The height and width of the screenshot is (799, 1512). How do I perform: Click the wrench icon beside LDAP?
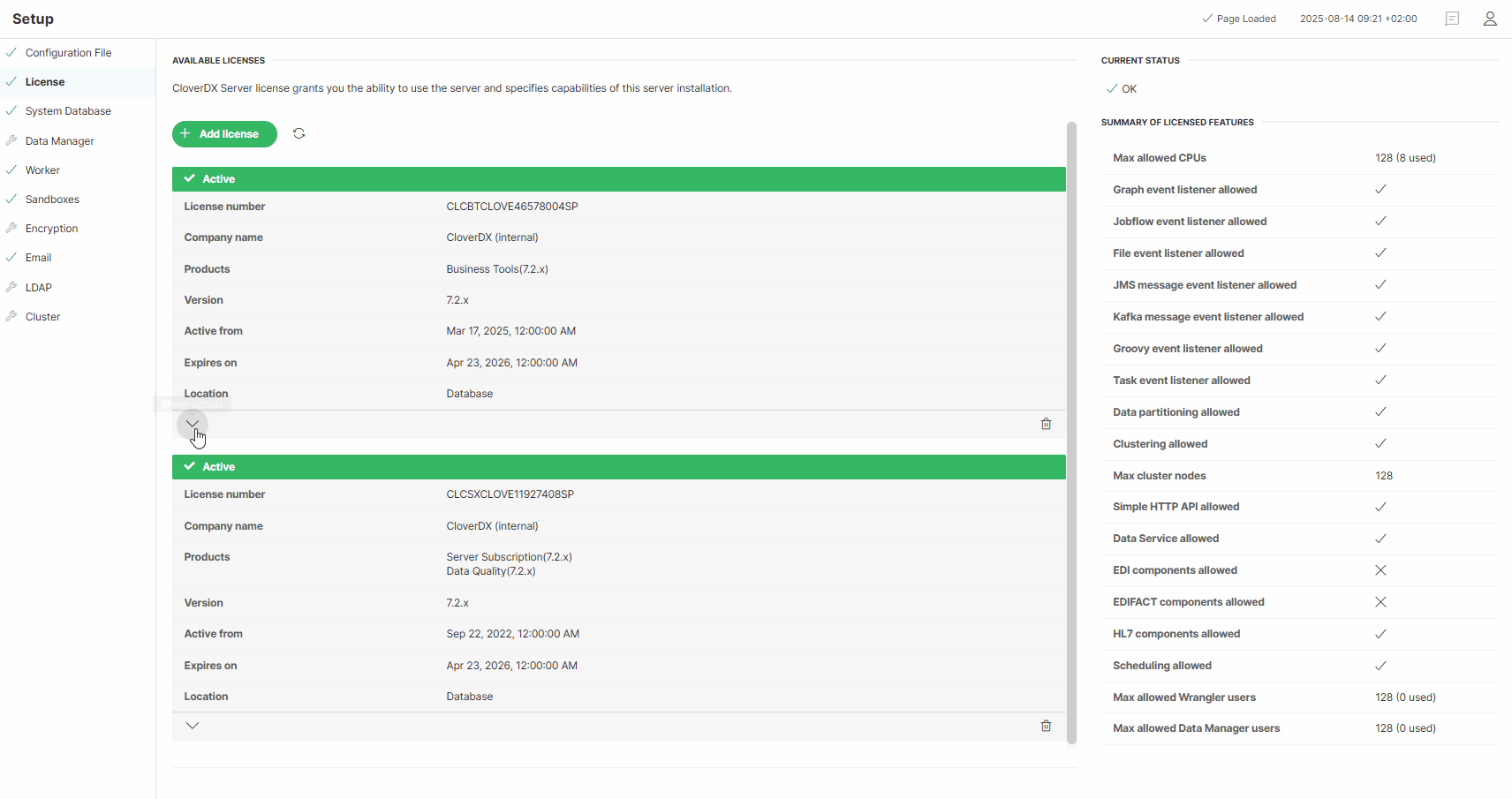11,287
